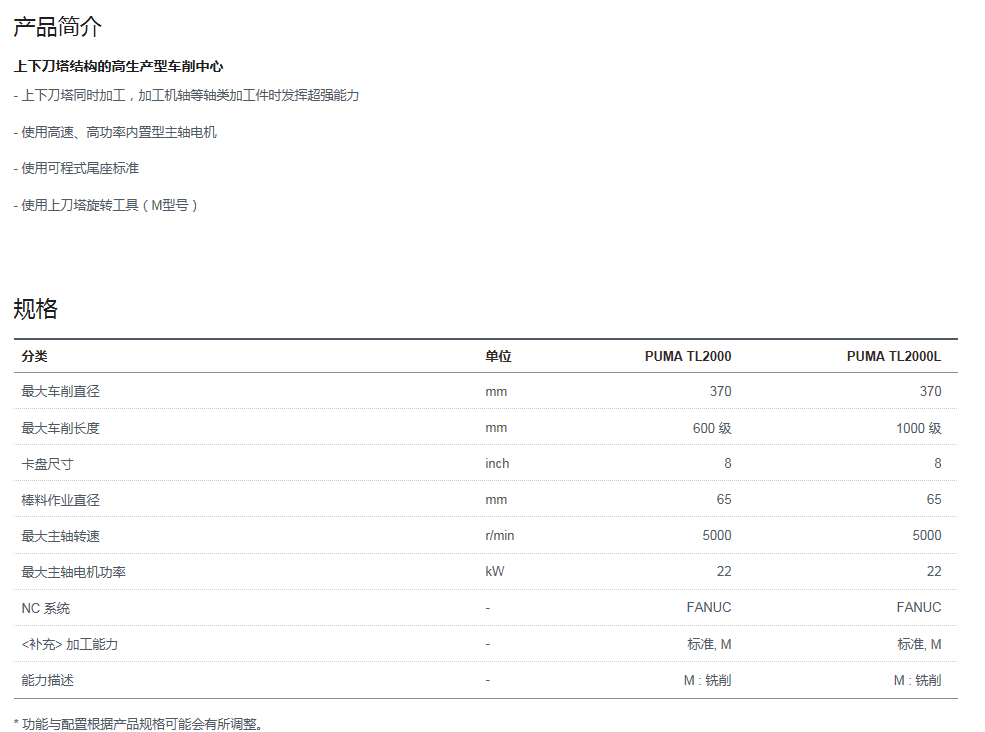Click the 分类 column header
The height and width of the screenshot is (732, 985).
(x=35, y=356)
